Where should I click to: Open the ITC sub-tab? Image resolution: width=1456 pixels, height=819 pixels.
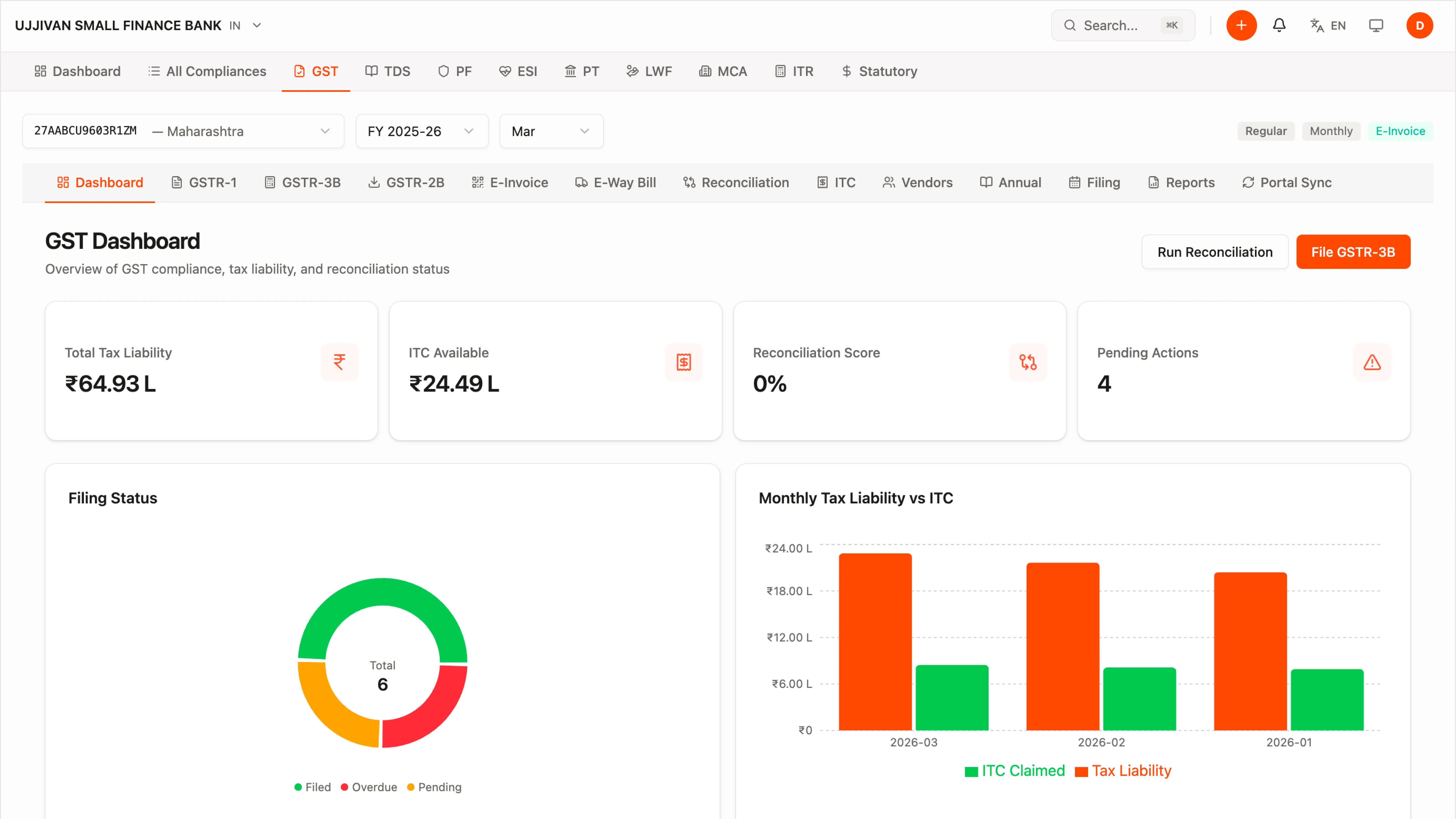(836, 182)
